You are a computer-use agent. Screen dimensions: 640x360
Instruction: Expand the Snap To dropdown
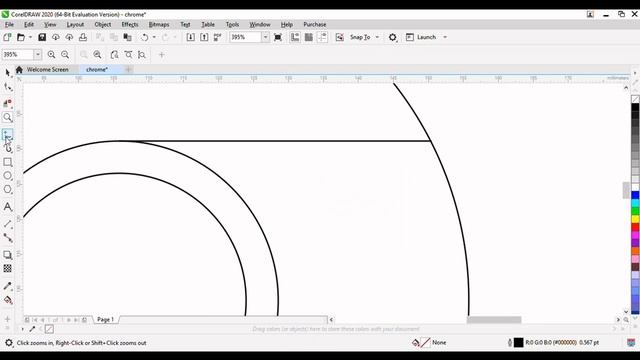click(x=377, y=37)
